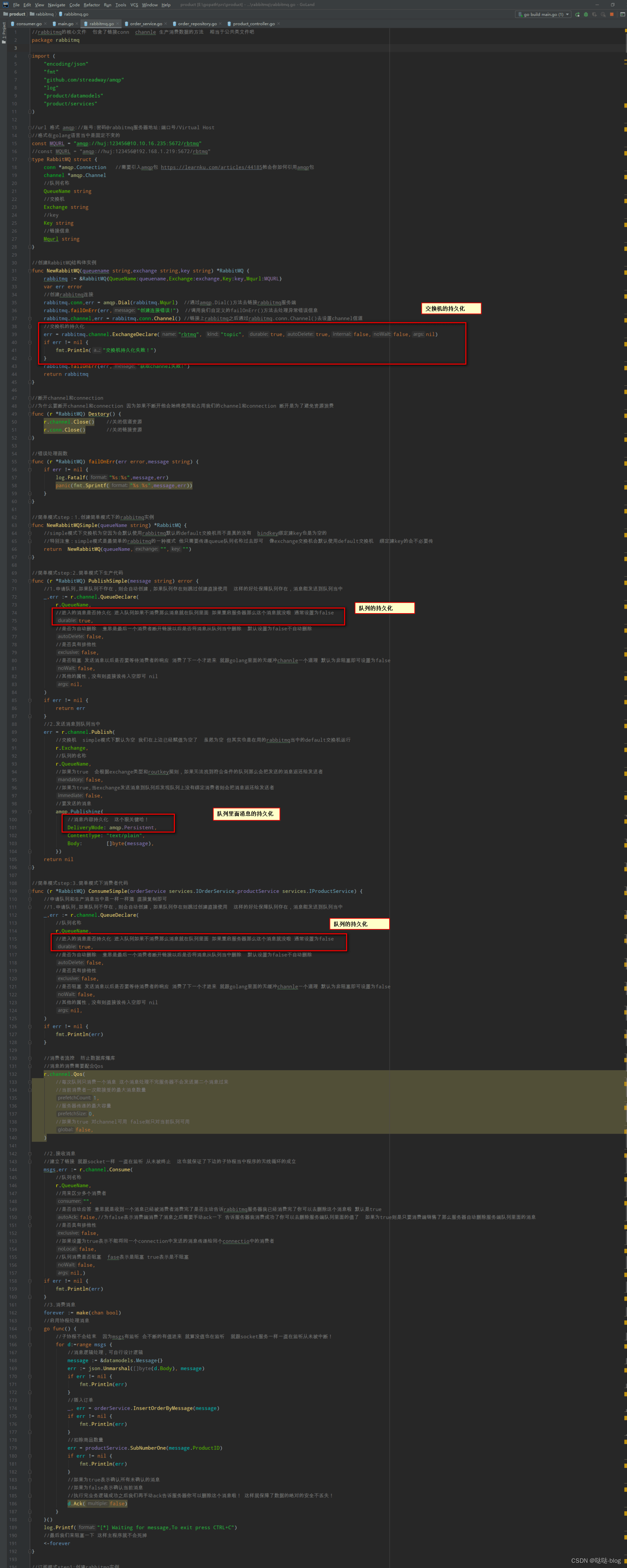Click line number 109 in the gutter
627x1568 pixels.
pyautogui.click(x=13, y=891)
